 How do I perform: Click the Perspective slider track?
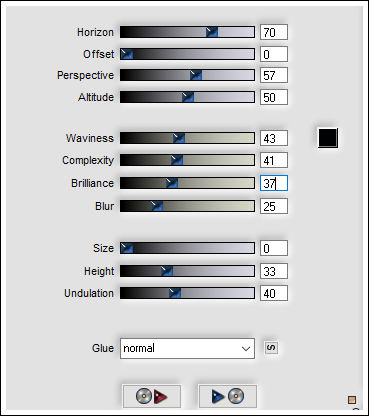(187, 75)
